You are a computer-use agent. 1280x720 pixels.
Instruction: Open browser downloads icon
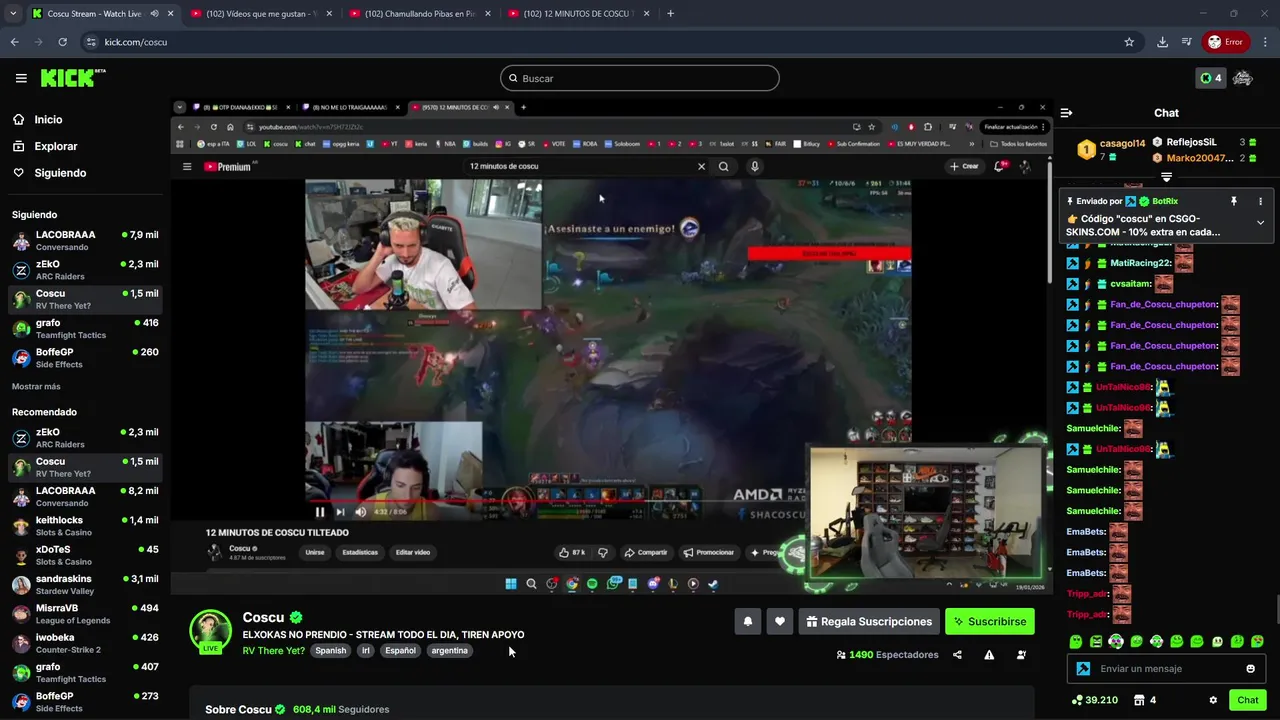(1162, 42)
